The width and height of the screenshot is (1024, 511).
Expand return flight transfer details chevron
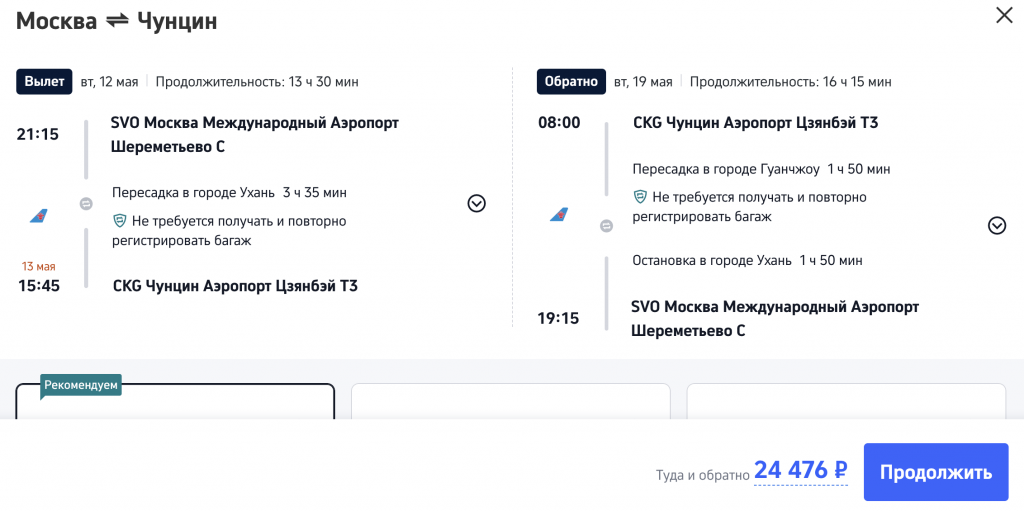coord(997,226)
